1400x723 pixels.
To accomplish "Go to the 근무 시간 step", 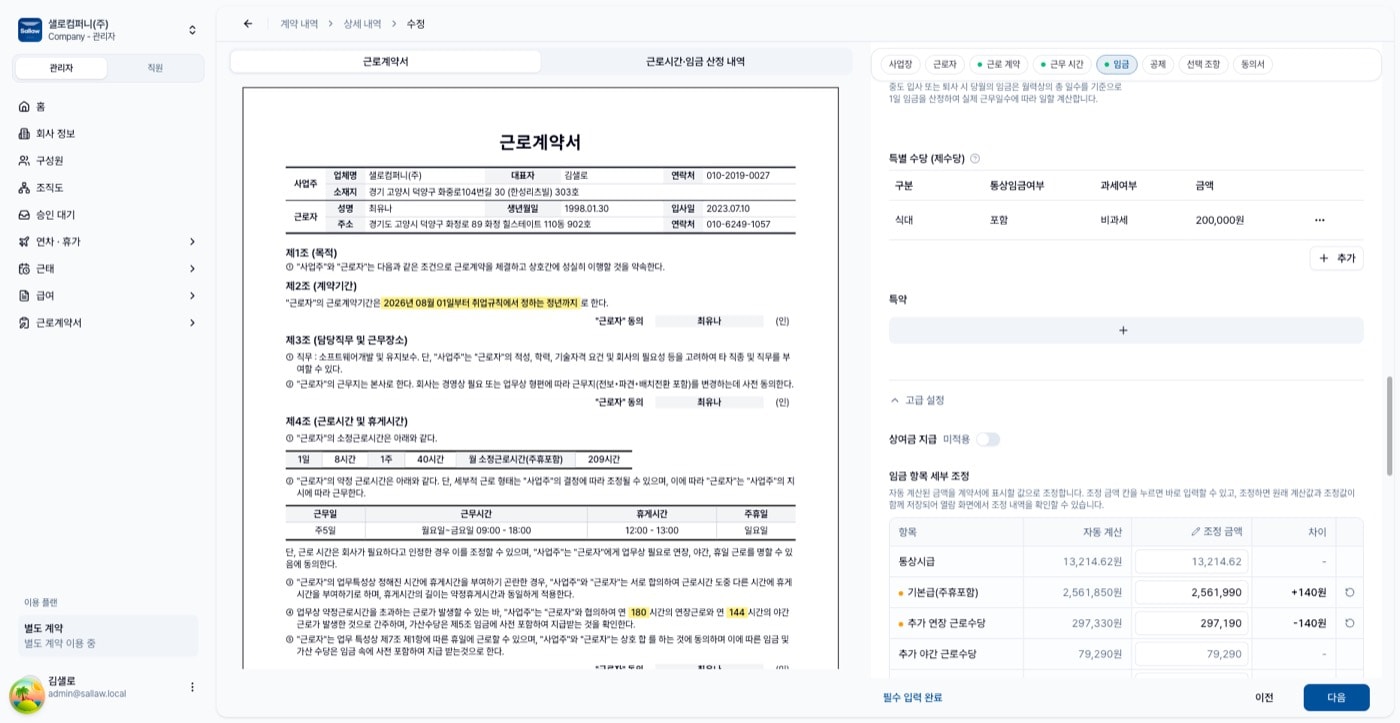I will point(1061,64).
